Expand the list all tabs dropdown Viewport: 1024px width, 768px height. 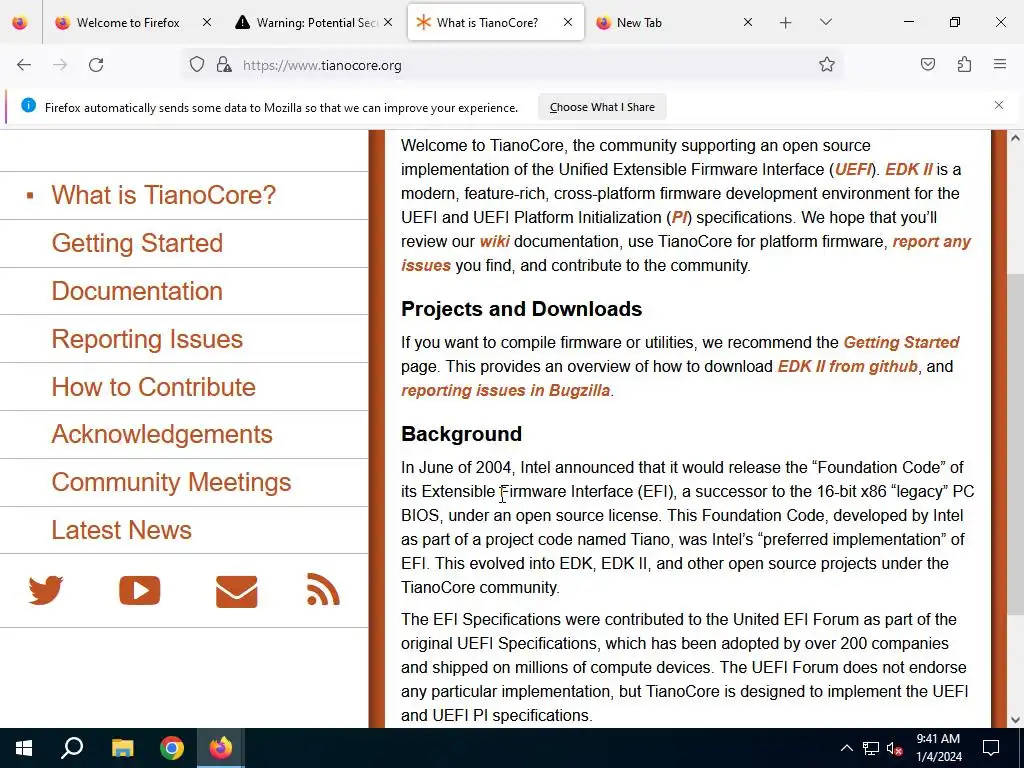[826, 23]
